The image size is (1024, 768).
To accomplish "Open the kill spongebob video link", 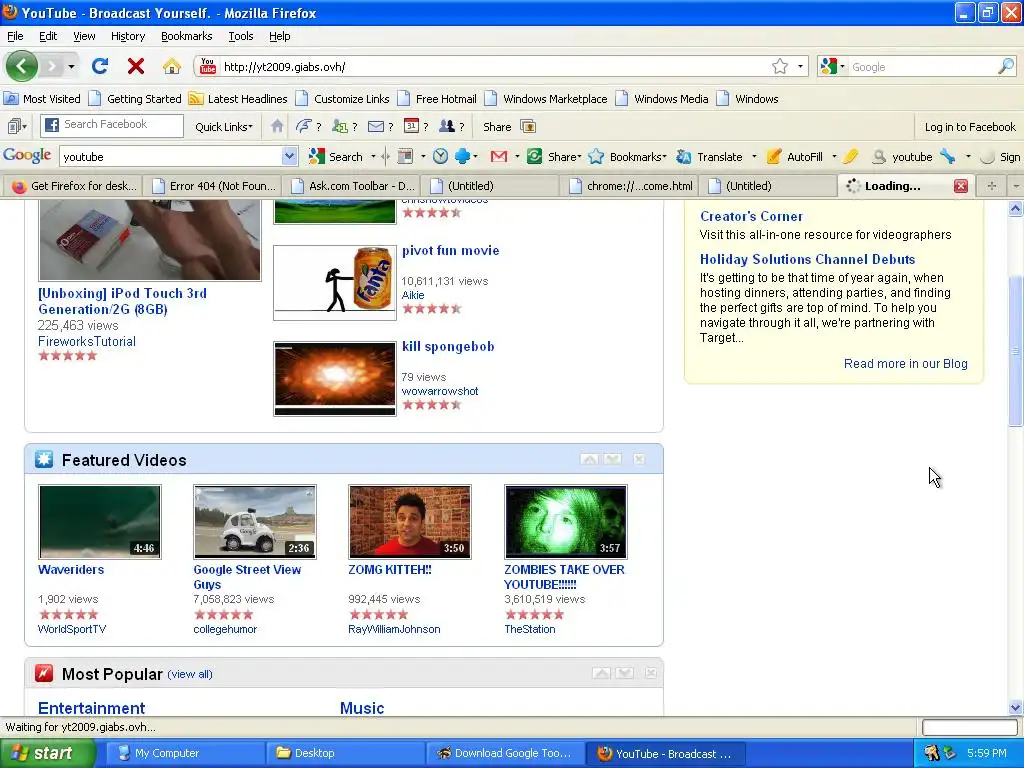I will [x=448, y=346].
